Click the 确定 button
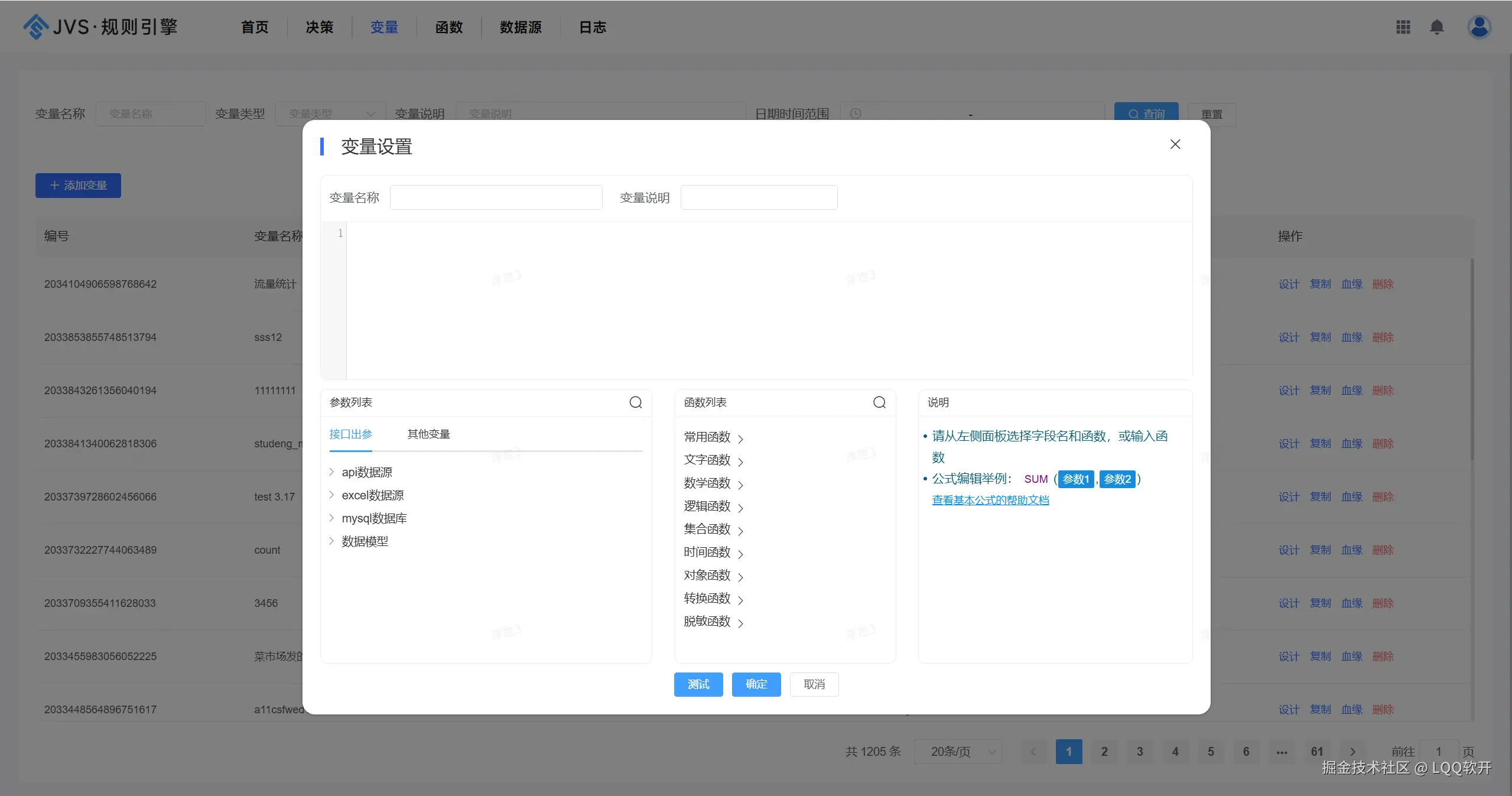 point(756,684)
